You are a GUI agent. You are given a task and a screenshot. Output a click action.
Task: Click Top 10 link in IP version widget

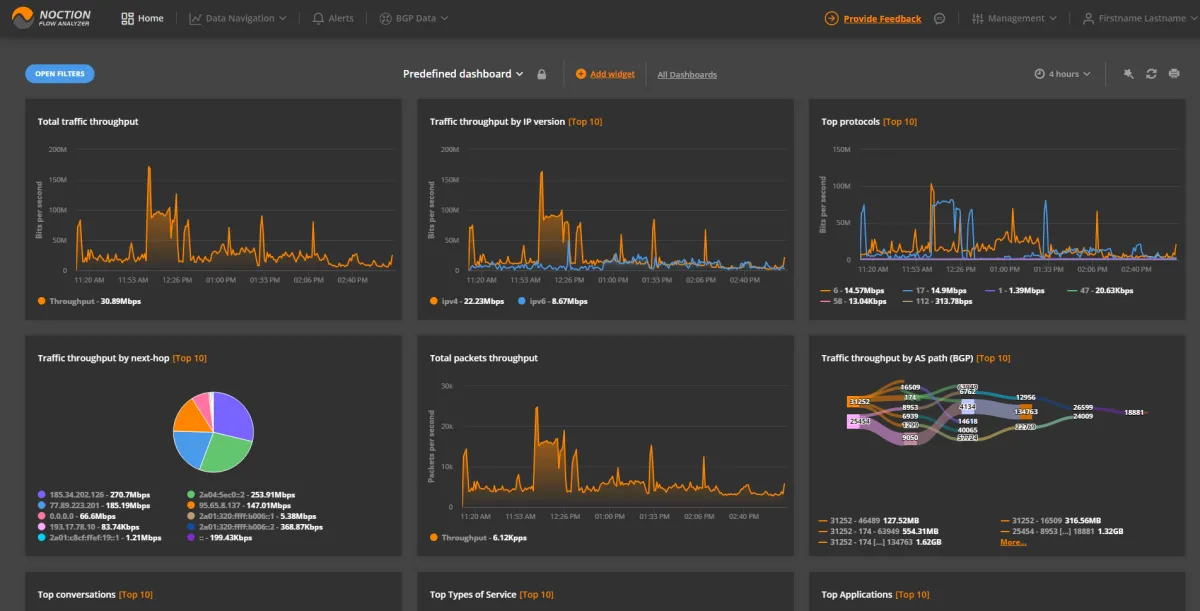click(x=585, y=122)
